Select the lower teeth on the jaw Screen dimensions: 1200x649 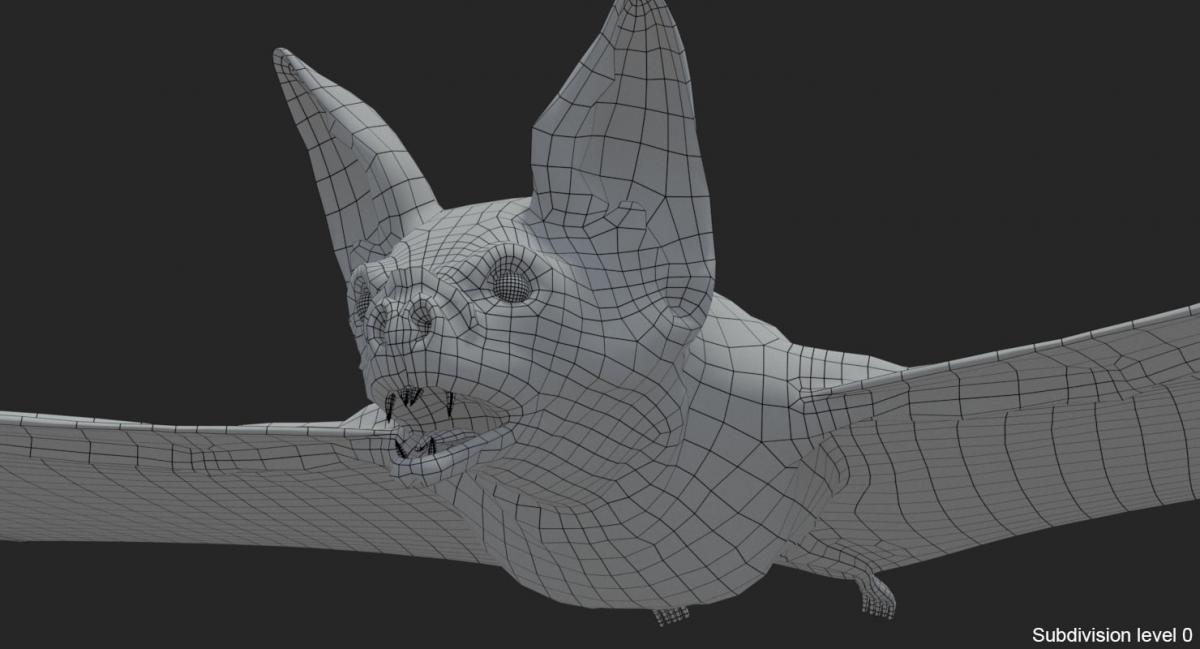(415, 446)
